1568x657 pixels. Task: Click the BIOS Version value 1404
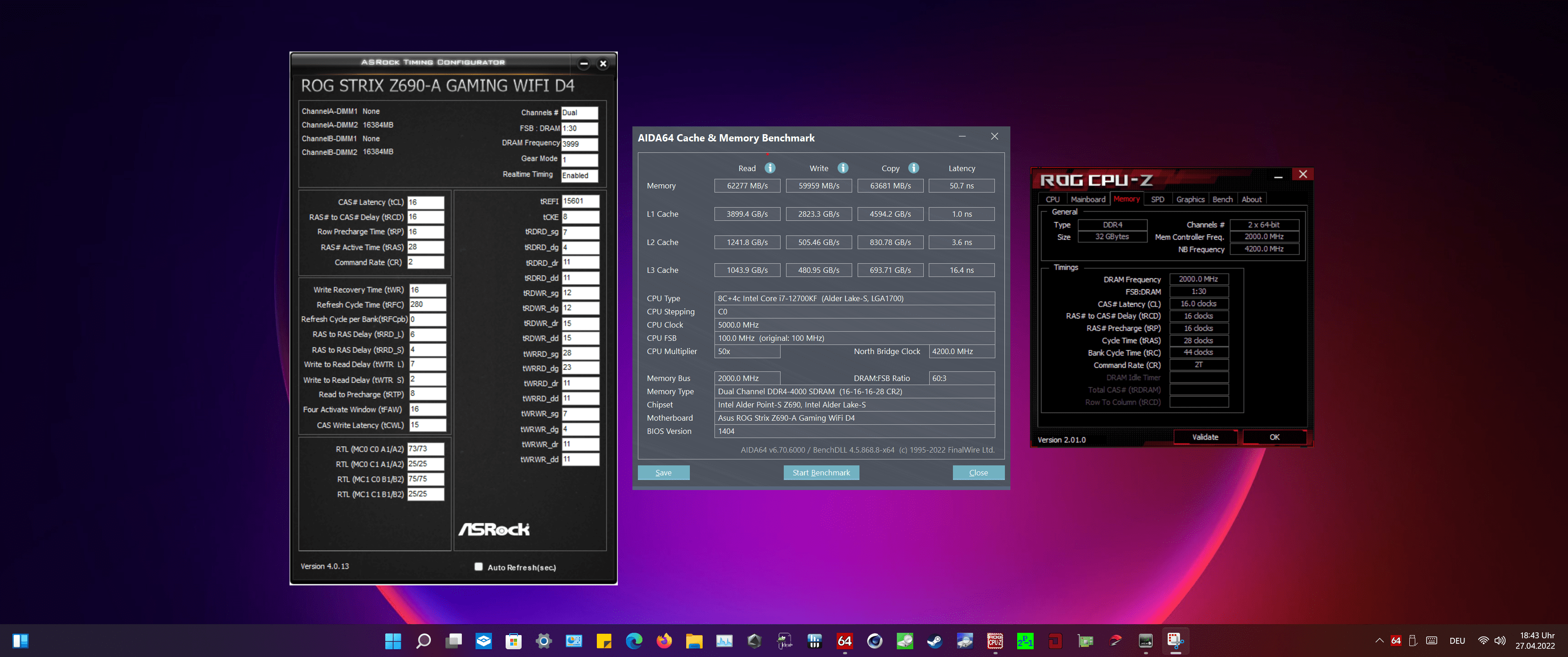854,431
